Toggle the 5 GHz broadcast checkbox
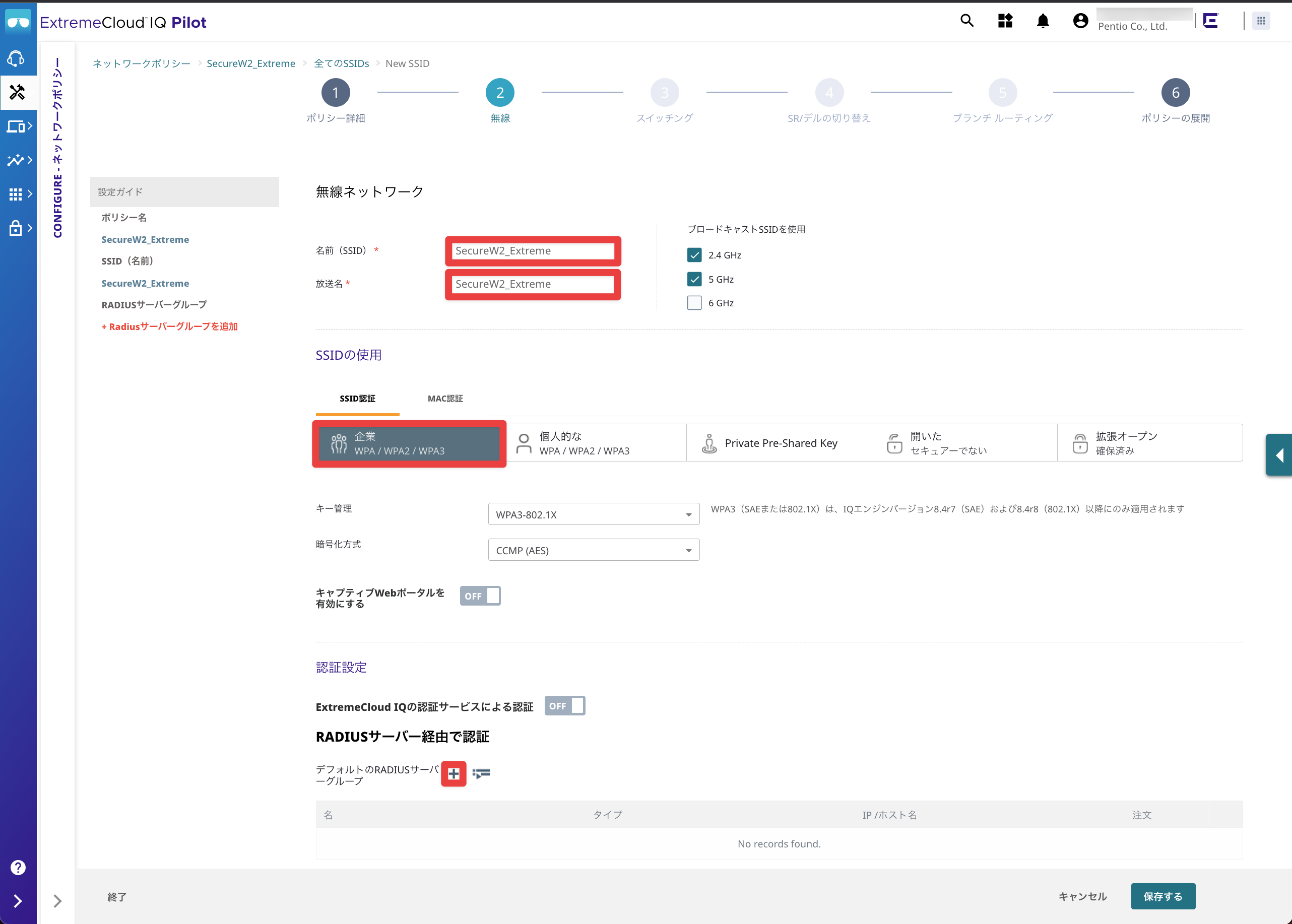 point(694,279)
